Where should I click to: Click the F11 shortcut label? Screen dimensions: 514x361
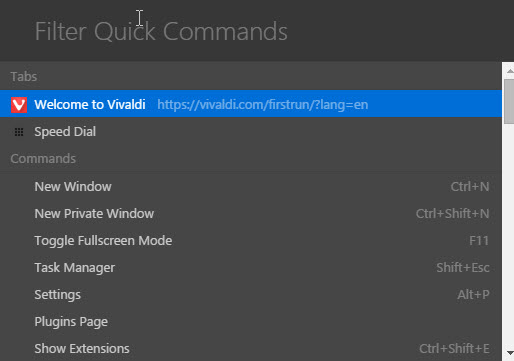coord(479,241)
